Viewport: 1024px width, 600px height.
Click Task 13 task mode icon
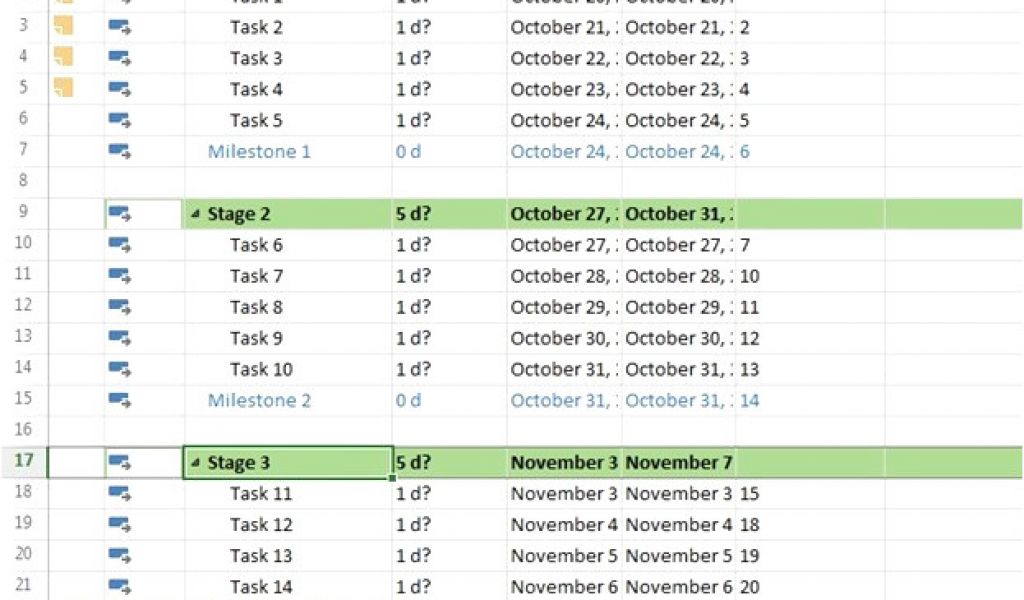[x=120, y=556]
